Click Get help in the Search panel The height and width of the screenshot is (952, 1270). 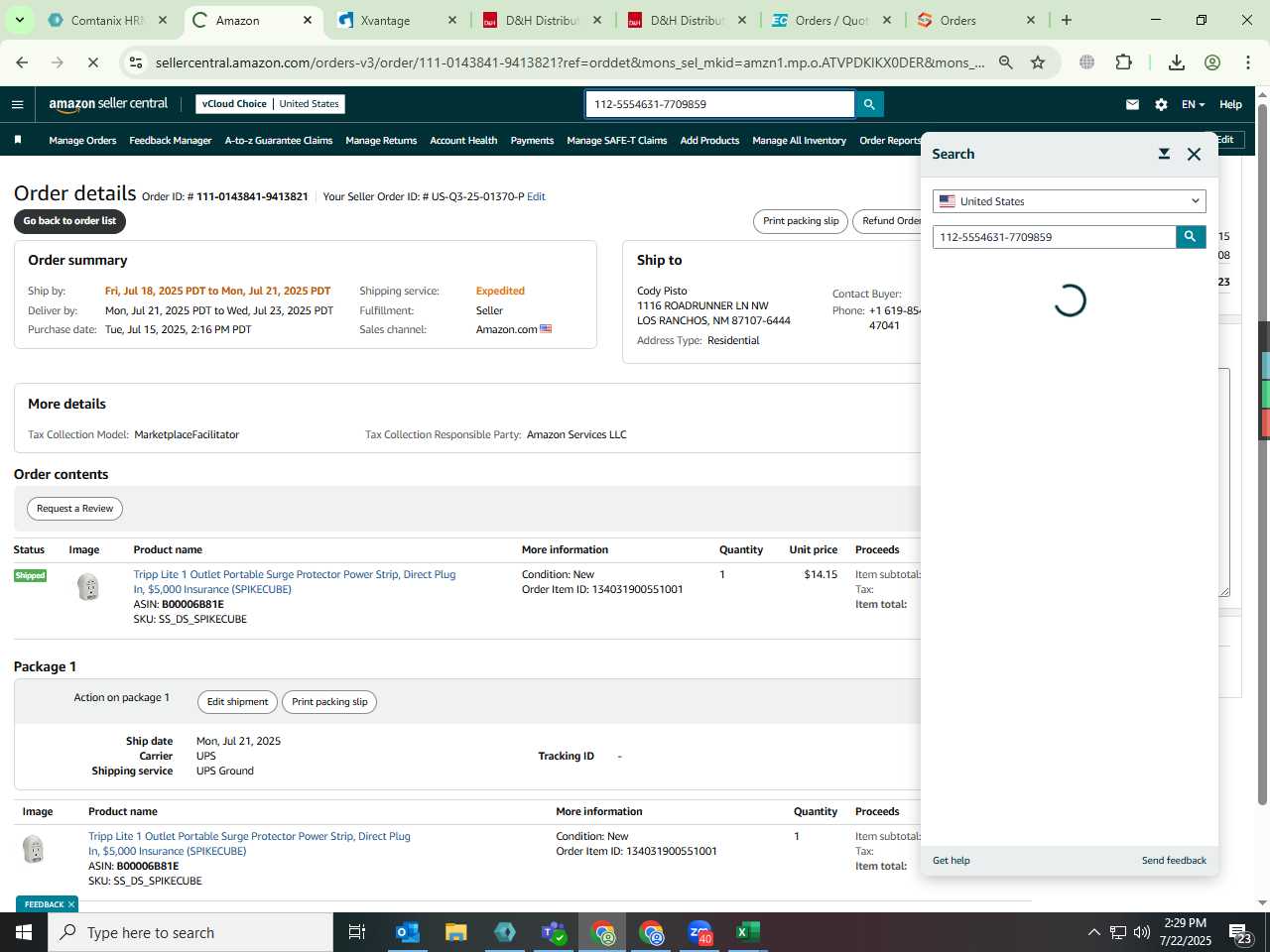click(952, 861)
